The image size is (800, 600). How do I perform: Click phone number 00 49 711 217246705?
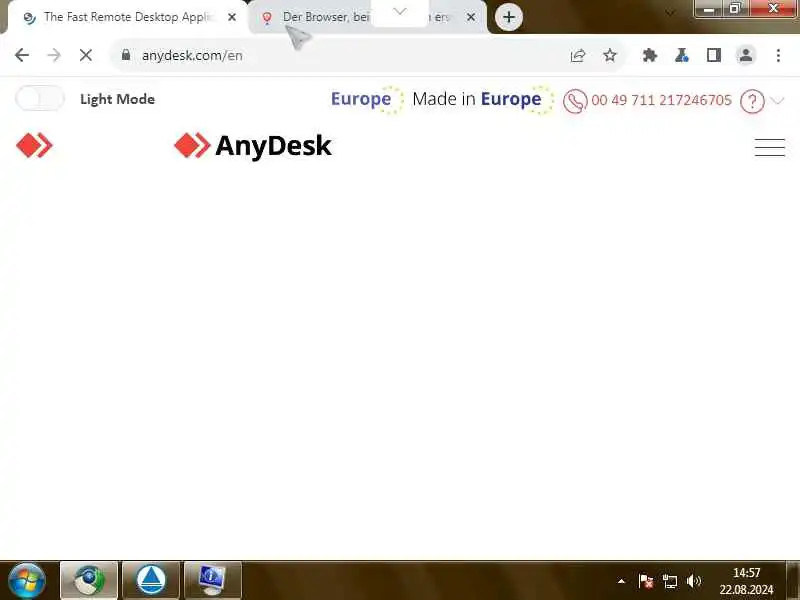click(x=661, y=100)
